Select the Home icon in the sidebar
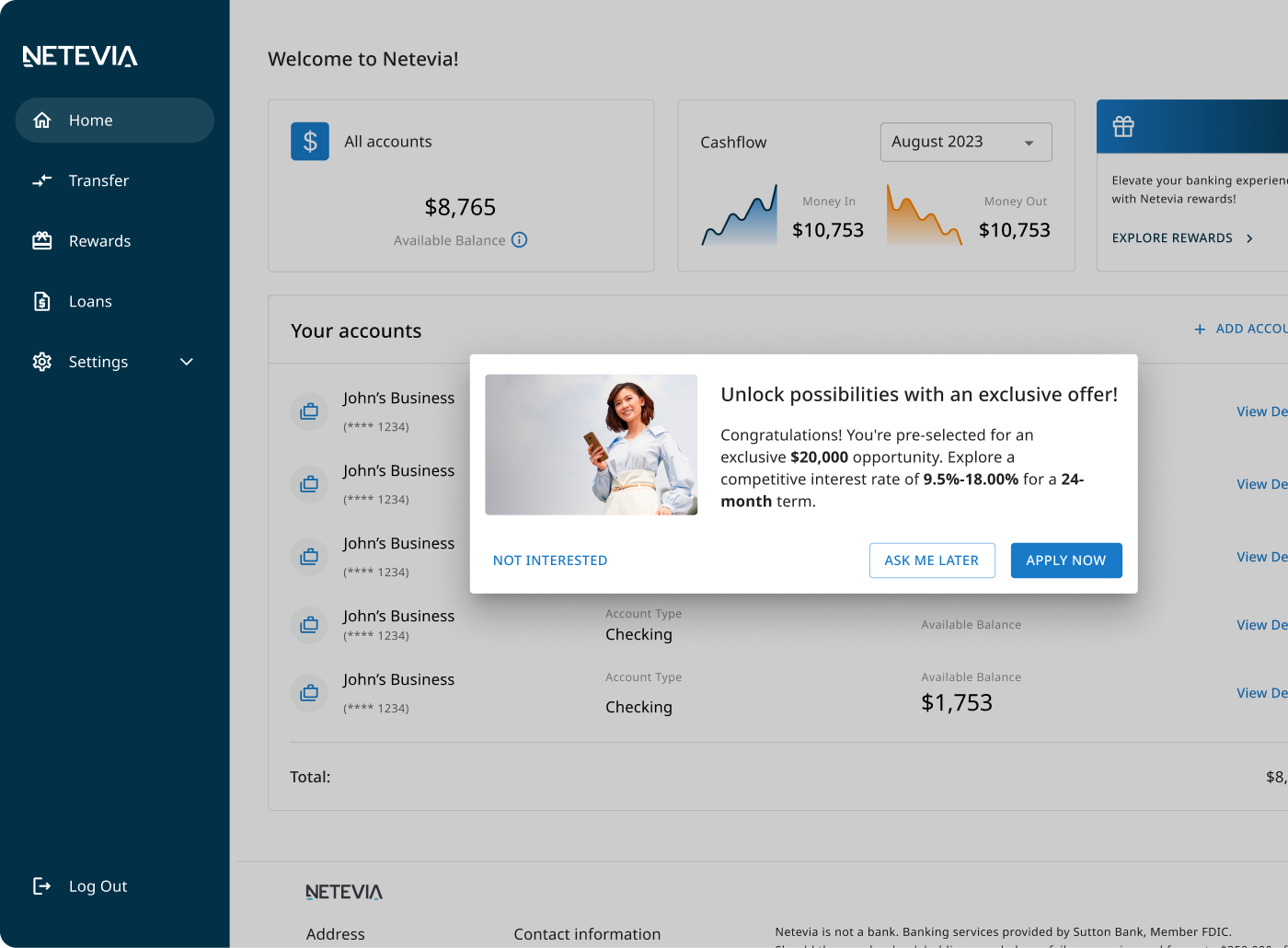The width and height of the screenshot is (1288, 948). (41, 120)
